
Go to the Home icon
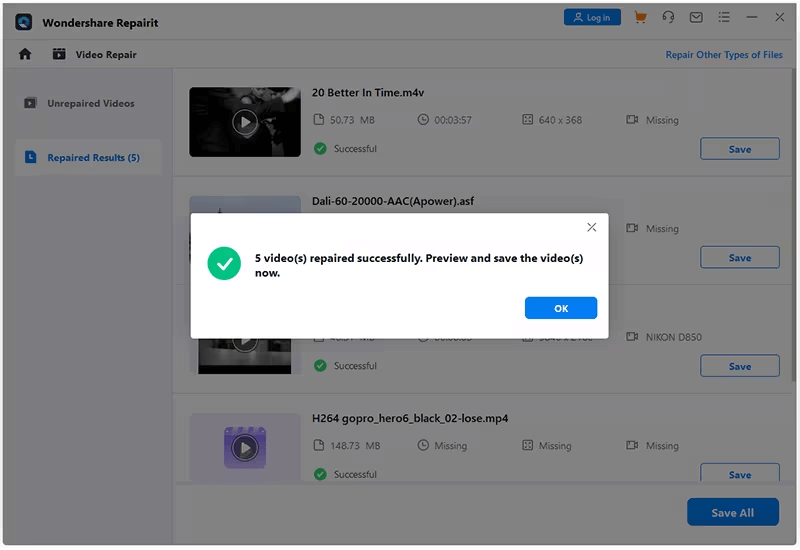(x=25, y=54)
